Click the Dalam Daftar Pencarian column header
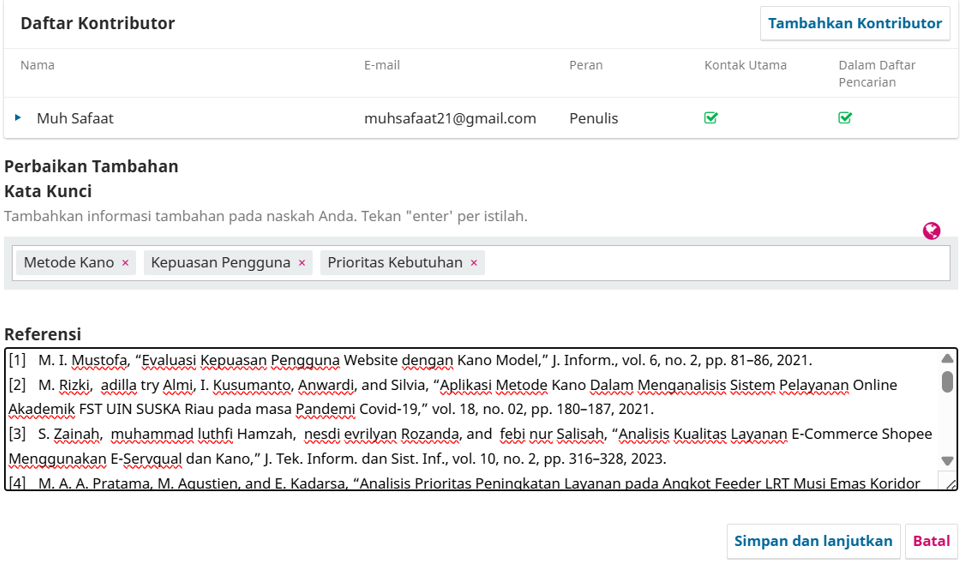Image resolution: width=966 pixels, height=565 pixels. pos(877,73)
